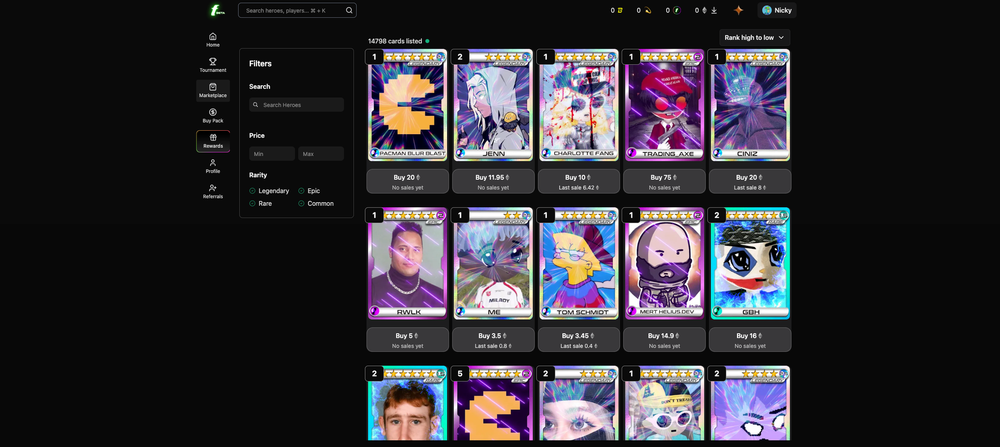Open the Profile section
1000x447 pixels.
point(213,166)
